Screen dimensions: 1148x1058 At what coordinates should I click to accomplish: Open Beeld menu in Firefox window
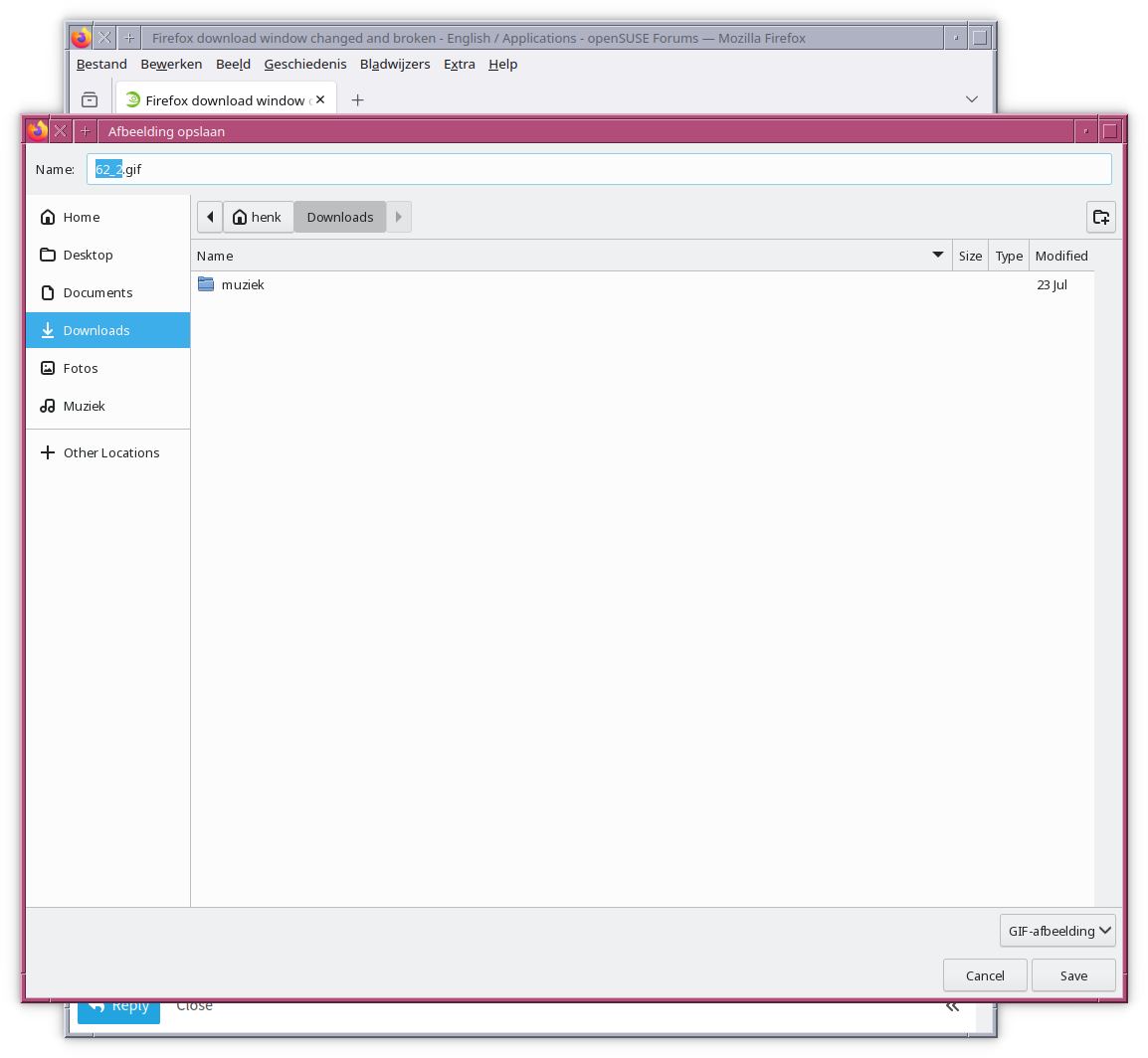tap(233, 65)
